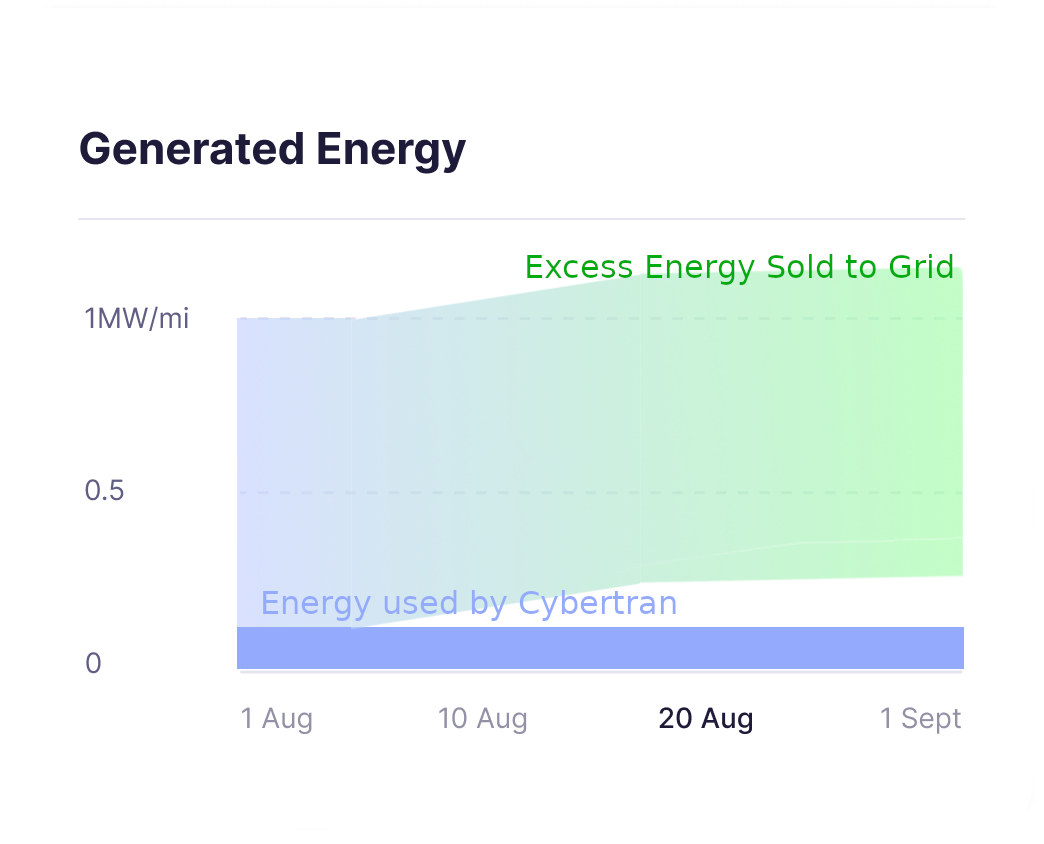Click the solid blue Cybertran energy band

[600, 648]
